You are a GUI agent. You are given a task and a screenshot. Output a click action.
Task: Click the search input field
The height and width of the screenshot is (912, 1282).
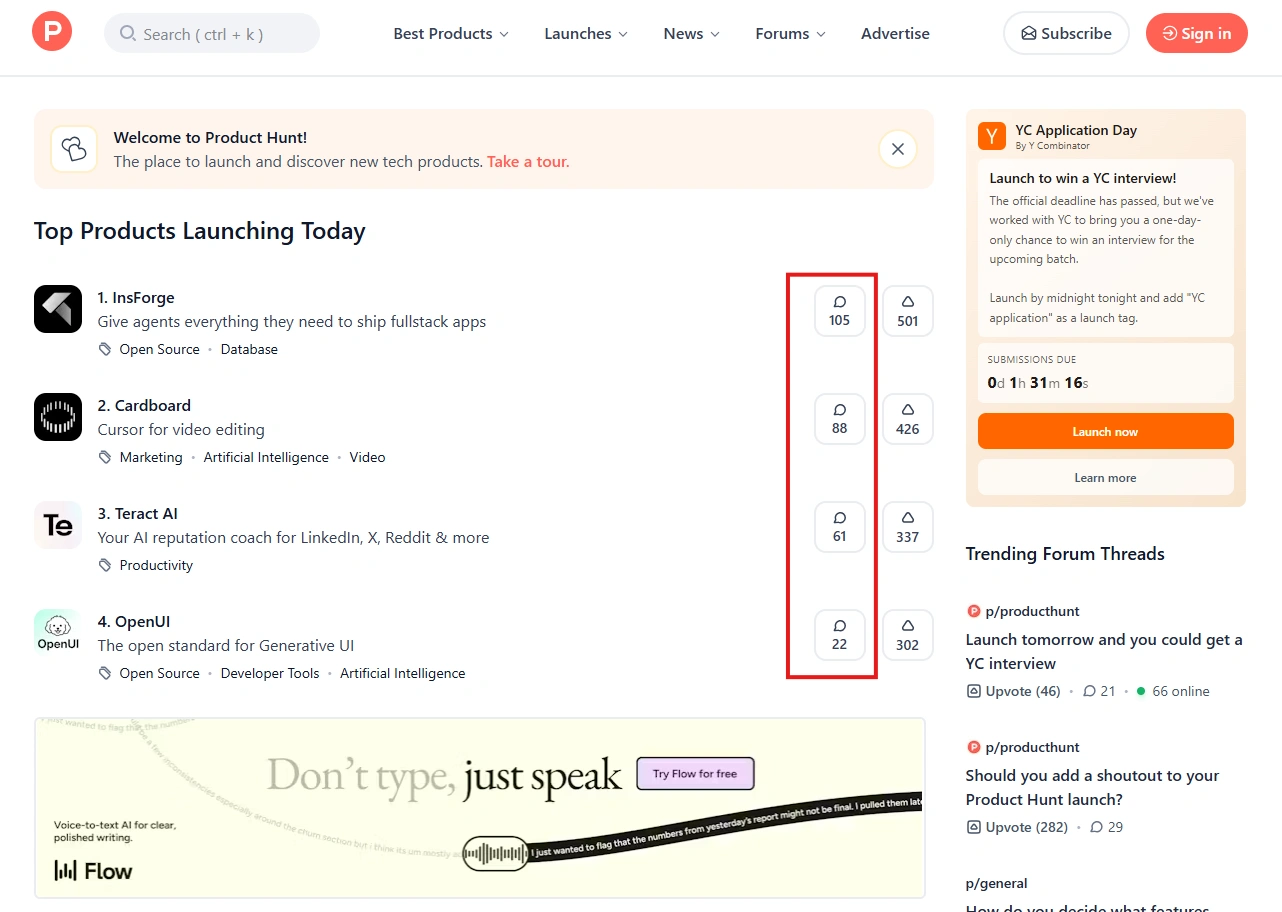tap(212, 33)
